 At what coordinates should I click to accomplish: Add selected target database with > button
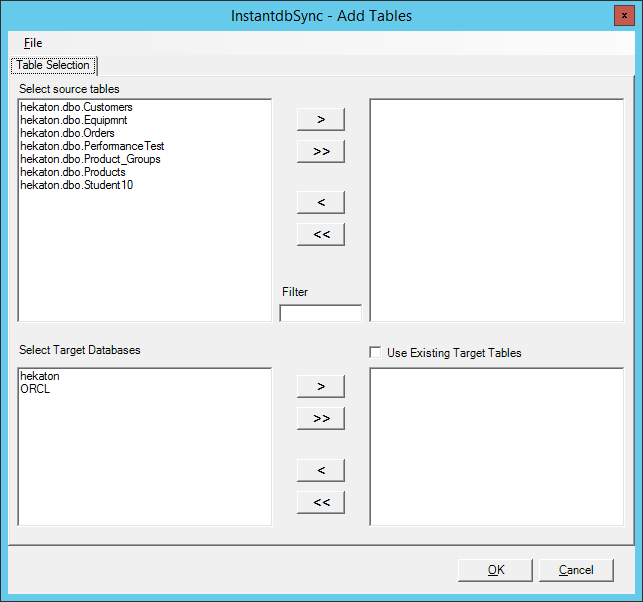(x=321, y=386)
